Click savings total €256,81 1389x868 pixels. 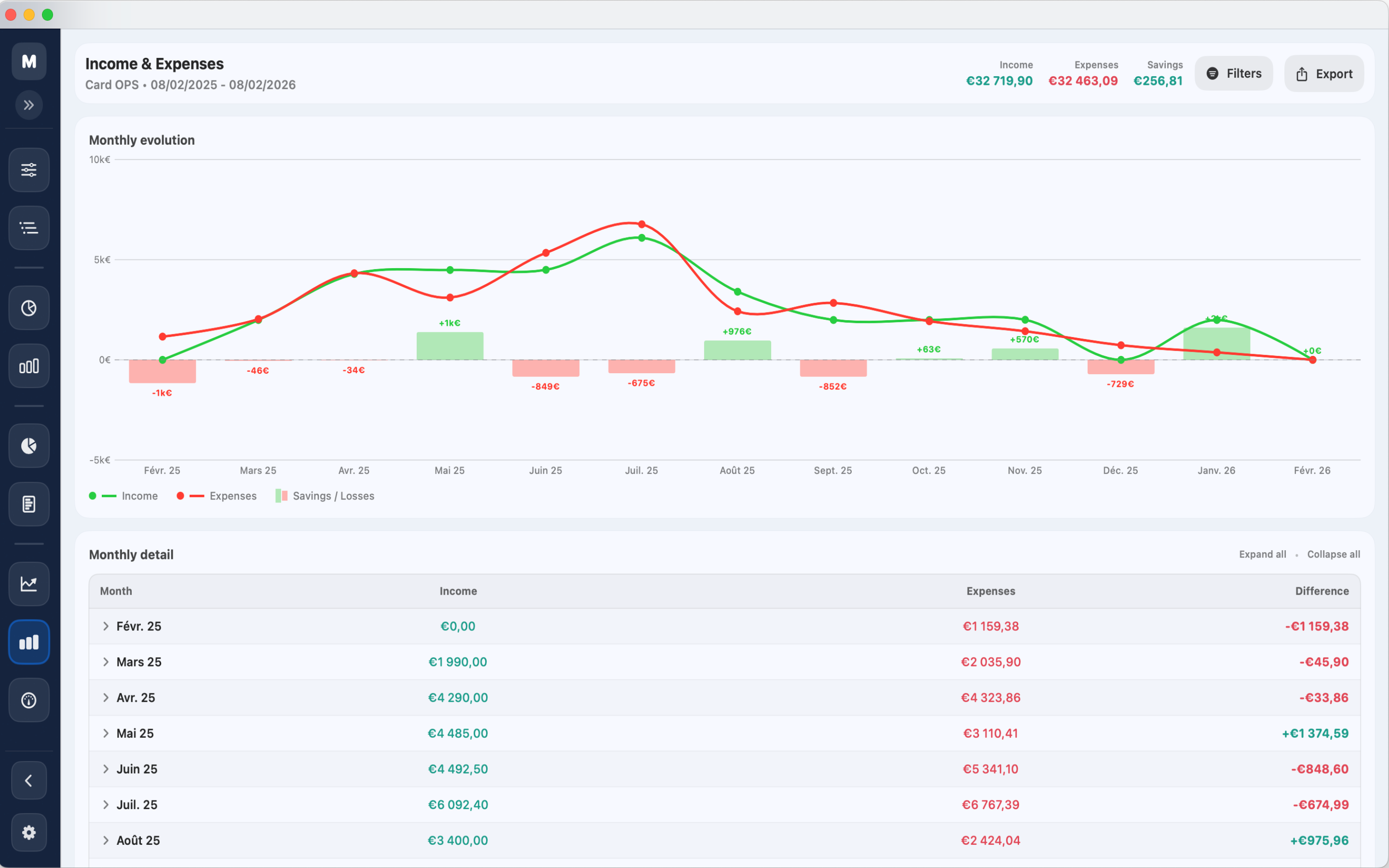click(1158, 81)
